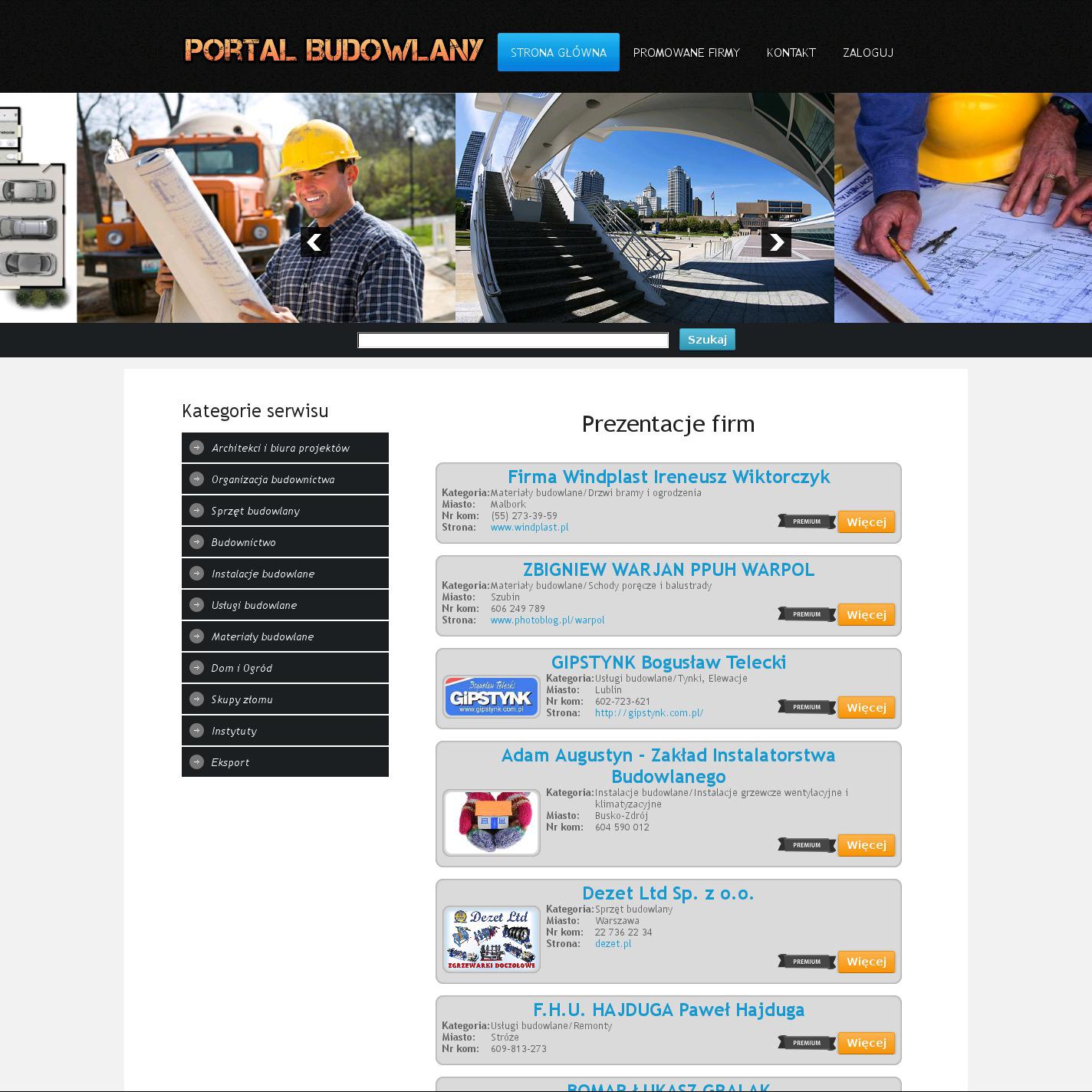Open F.H.U. HAJDUGA Paweł Hajduga title link

click(x=668, y=1010)
